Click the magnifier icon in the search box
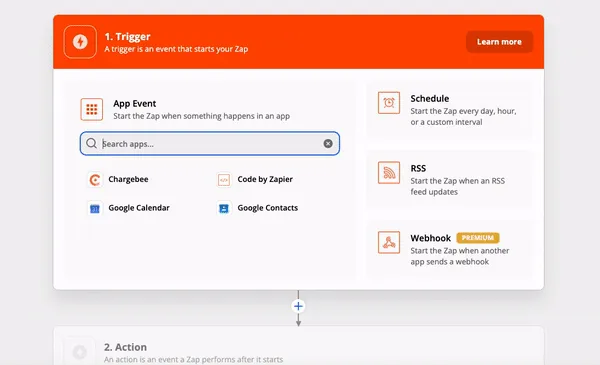The image size is (600, 365). click(91, 143)
